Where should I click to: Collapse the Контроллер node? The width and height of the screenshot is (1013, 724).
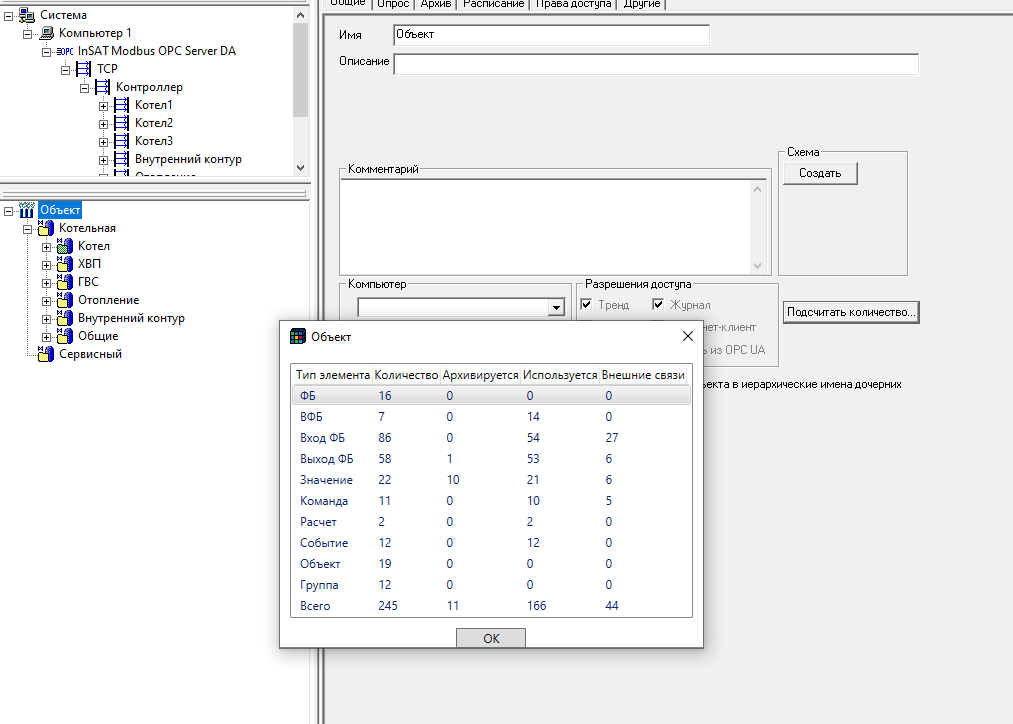[84, 88]
